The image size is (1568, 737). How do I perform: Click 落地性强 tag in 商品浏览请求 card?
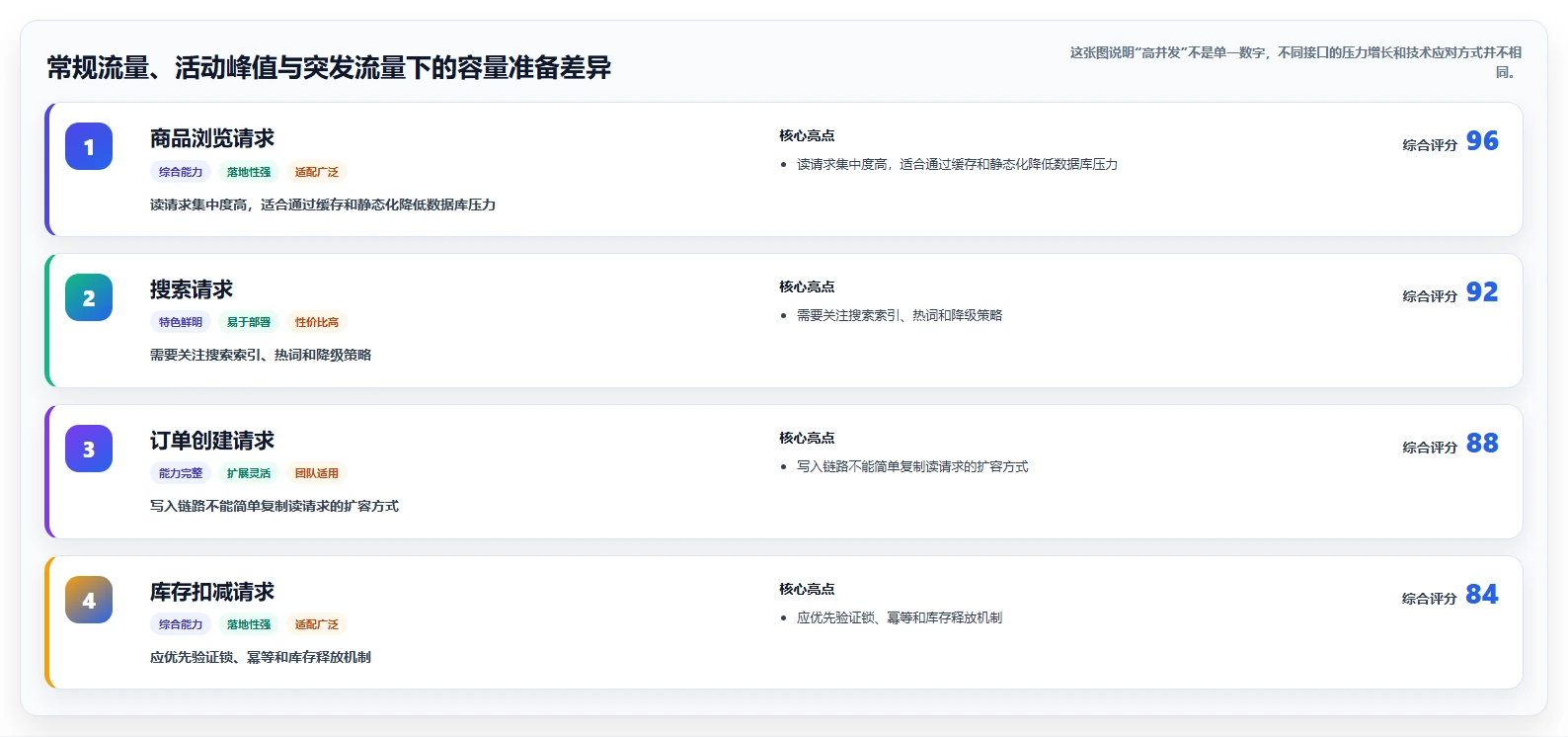point(249,172)
